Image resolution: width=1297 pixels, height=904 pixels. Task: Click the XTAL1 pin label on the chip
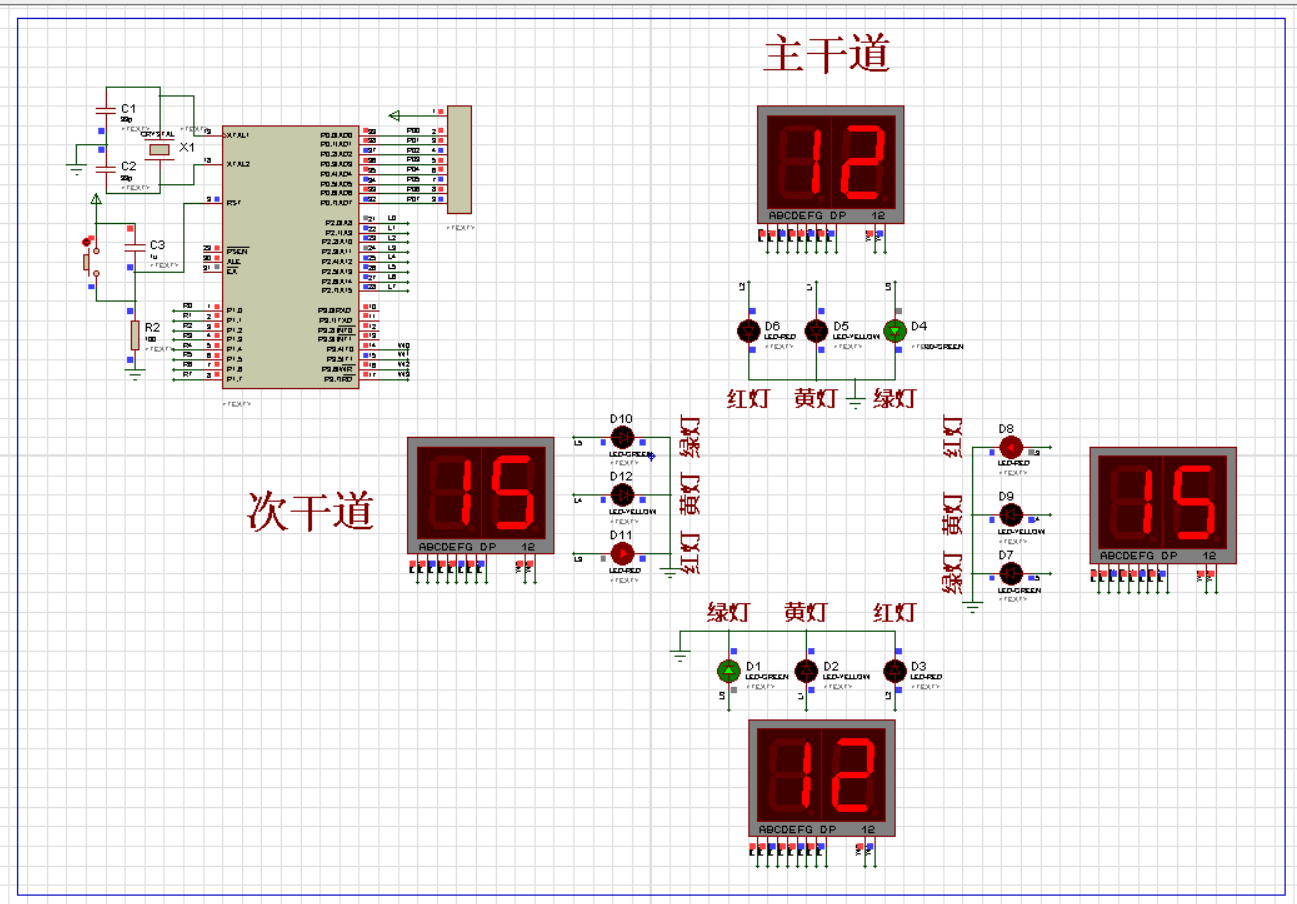[x=238, y=134]
